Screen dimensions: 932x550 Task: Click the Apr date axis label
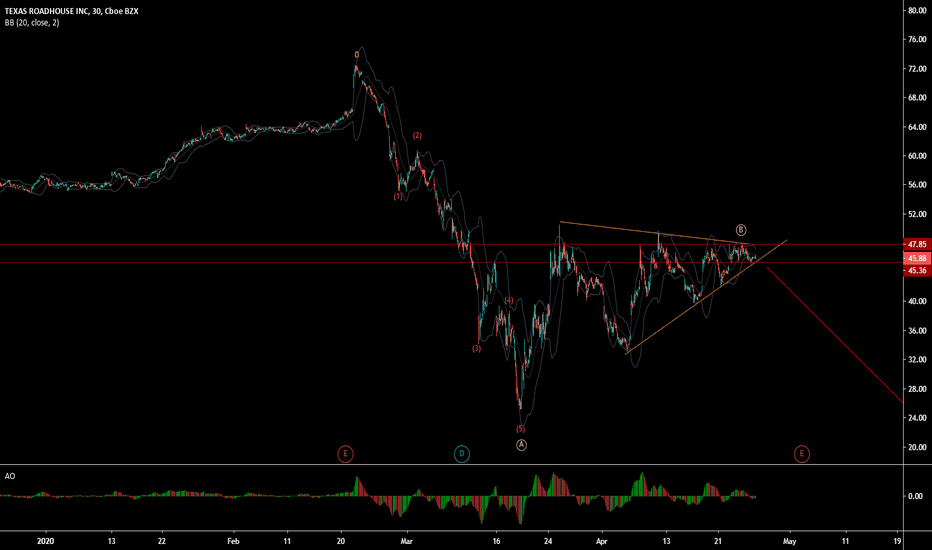coord(602,541)
